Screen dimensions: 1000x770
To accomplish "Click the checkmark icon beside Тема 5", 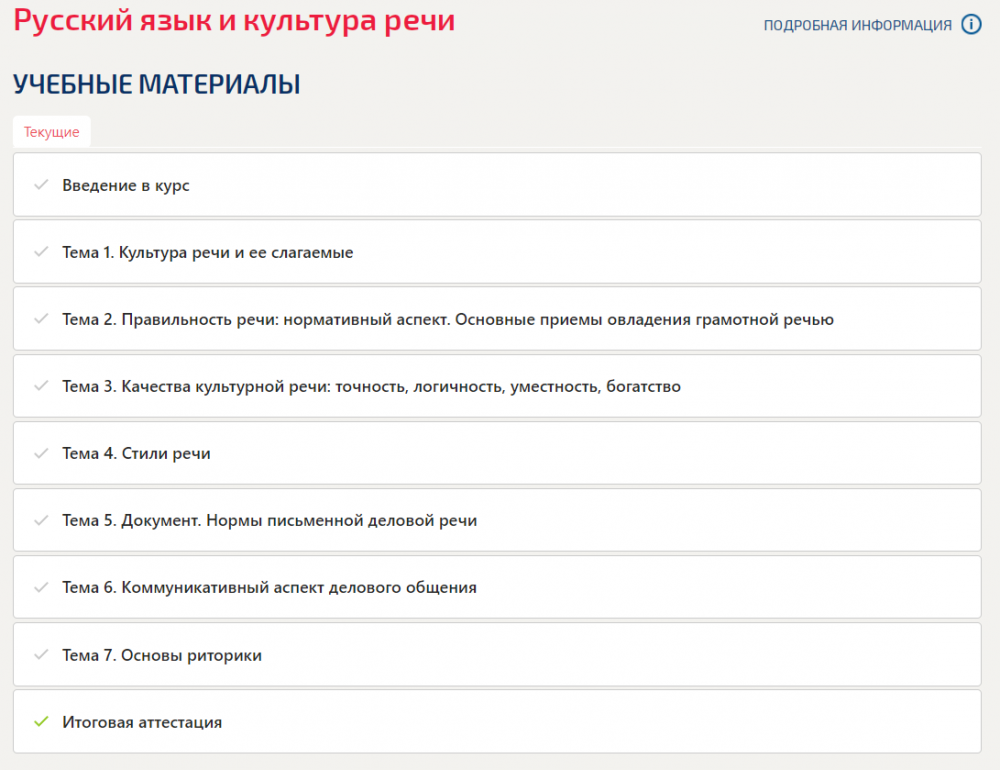I will point(41,520).
